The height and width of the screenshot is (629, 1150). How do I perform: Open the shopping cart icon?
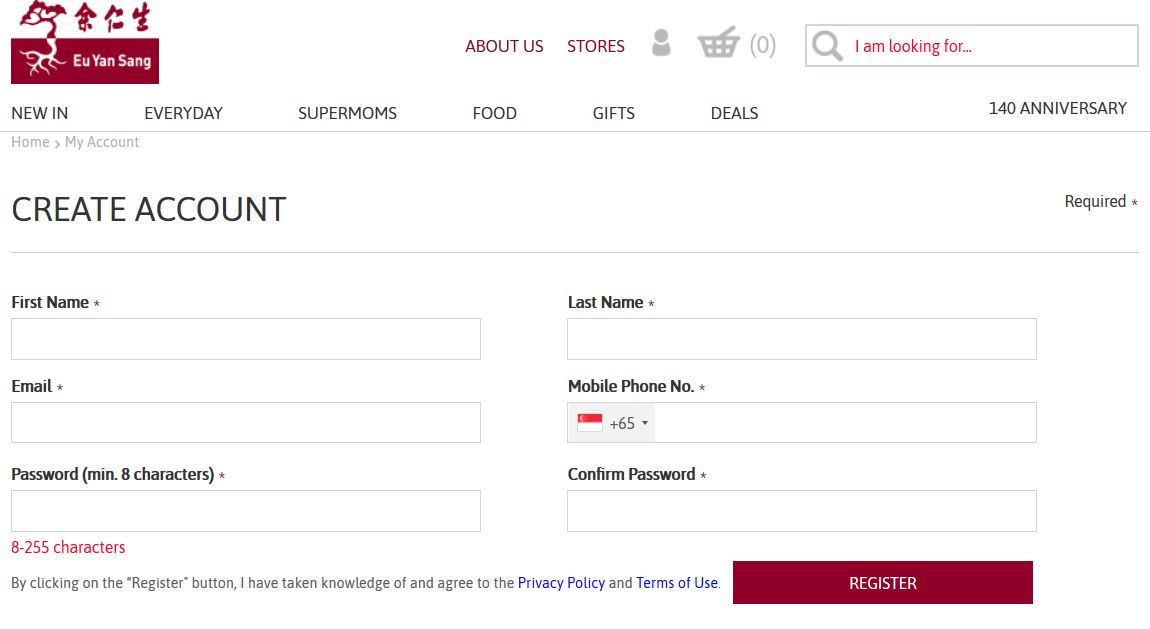[718, 44]
